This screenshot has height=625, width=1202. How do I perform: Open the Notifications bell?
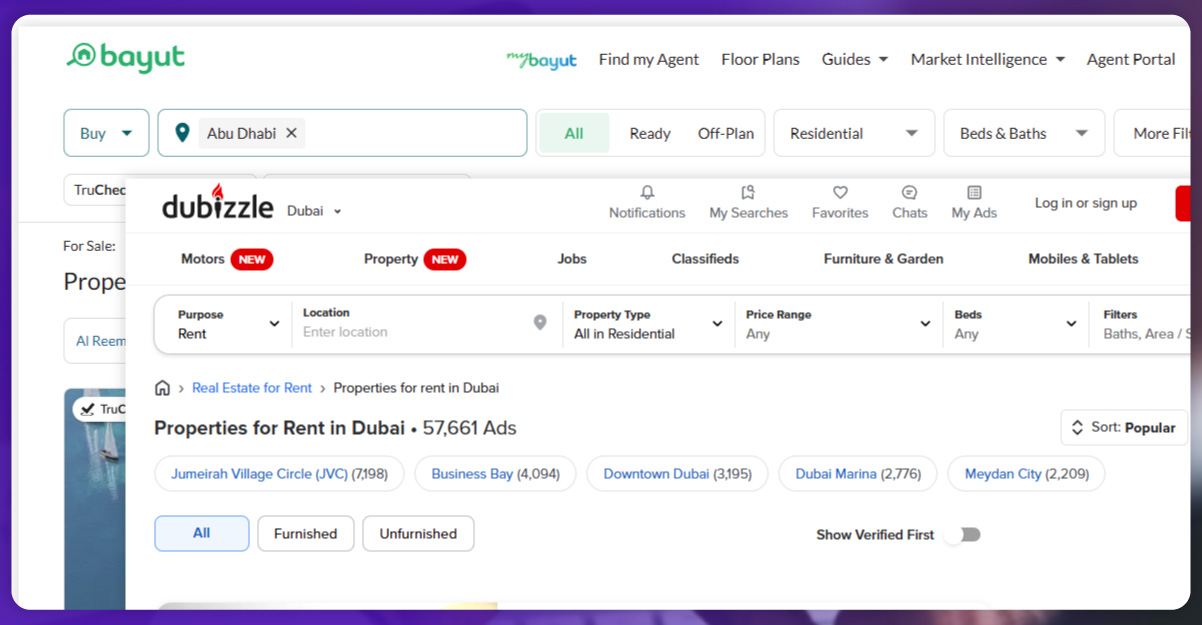point(646,203)
